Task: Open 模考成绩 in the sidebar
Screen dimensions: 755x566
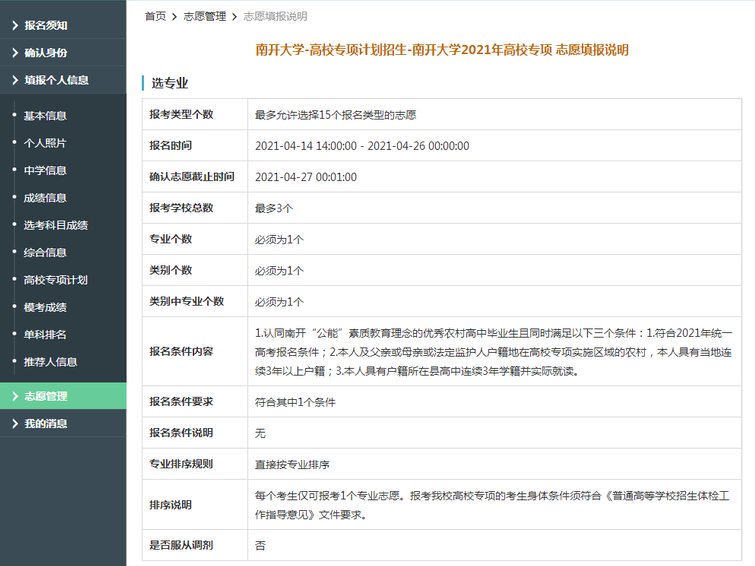Action: pos(45,307)
